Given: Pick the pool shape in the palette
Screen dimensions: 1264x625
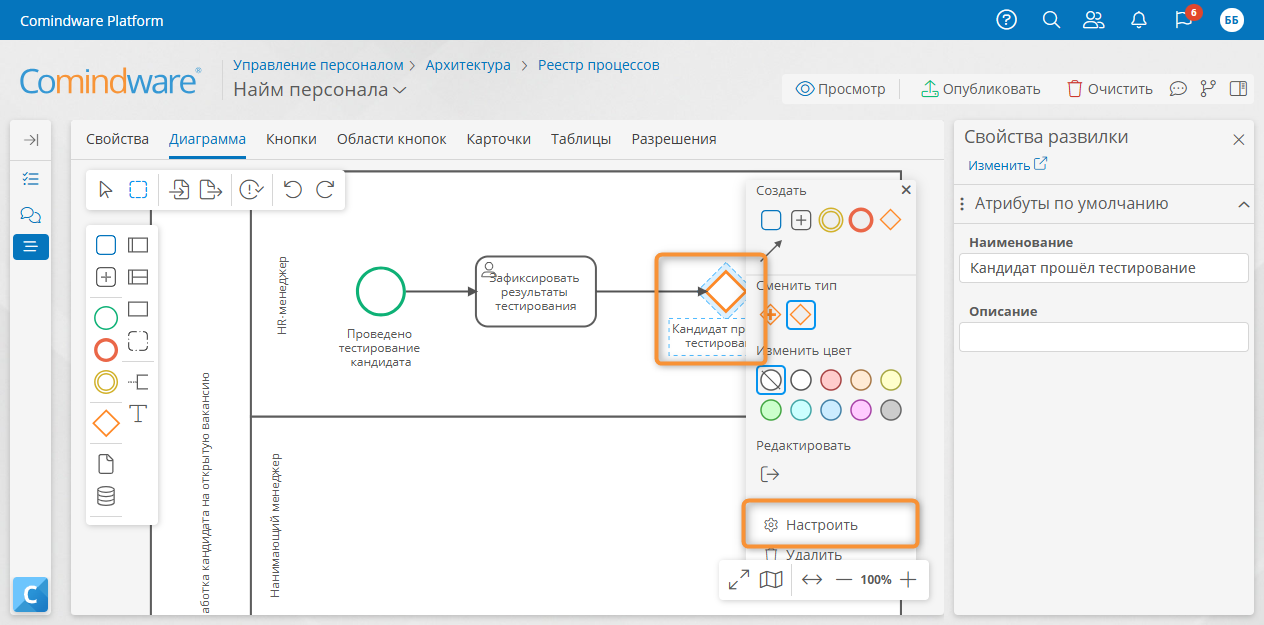Looking at the screenshot, I should click(x=138, y=244).
